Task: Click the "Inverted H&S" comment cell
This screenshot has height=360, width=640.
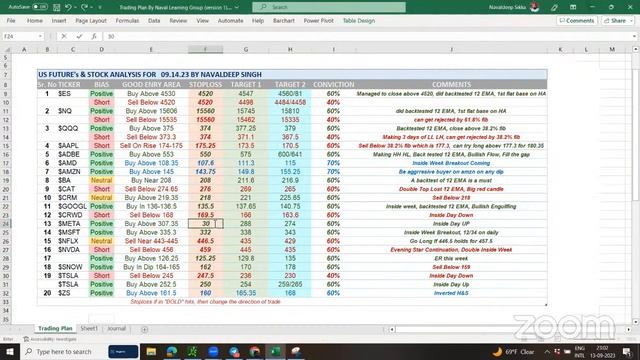Action: coord(451,293)
